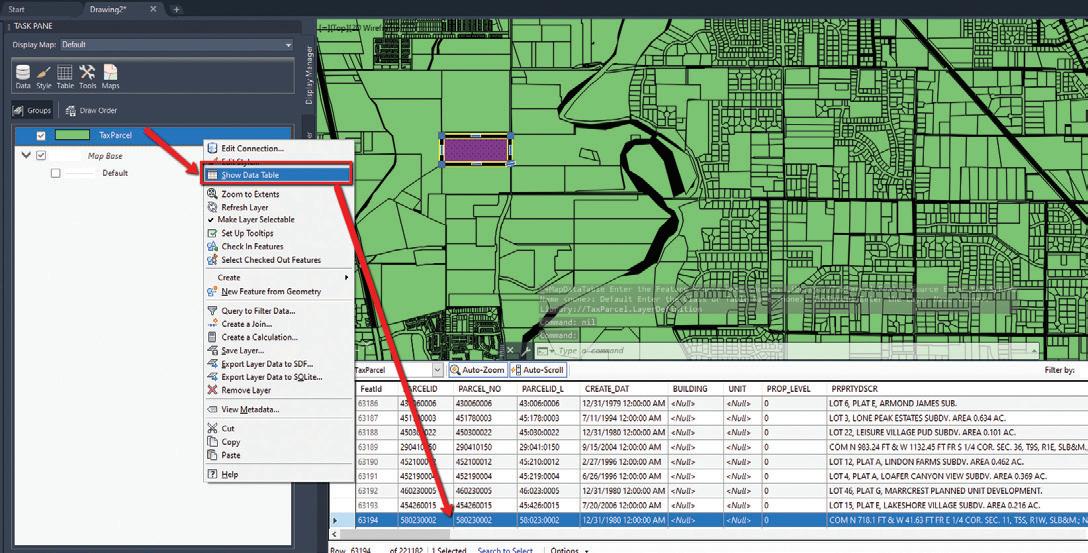1088x553 pixels.
Task: Click cell 46:023:0005 in PARCELID_L column
Action: (548, 491)
